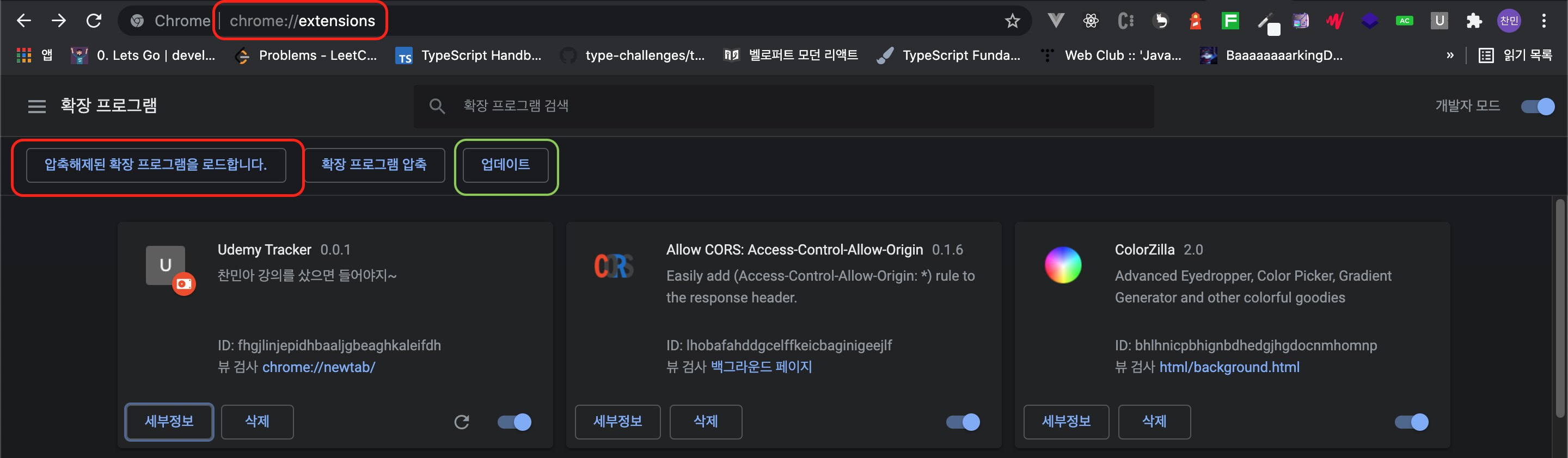Open 세부정보 for ColorZilla
This screenshot has width=1568, height=458.
[1067, 422]
